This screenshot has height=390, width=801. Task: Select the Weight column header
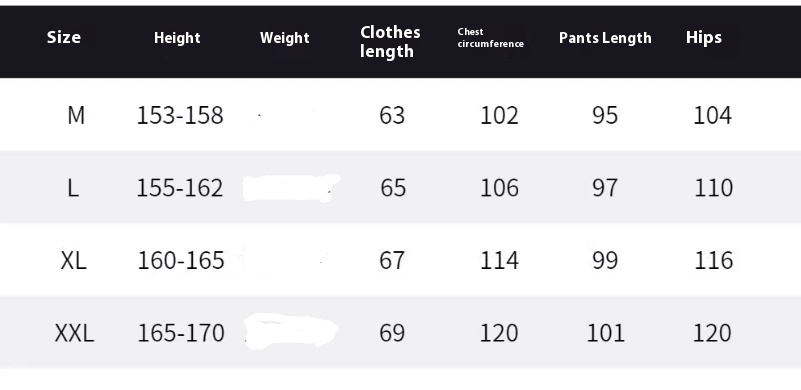point(285,38)
